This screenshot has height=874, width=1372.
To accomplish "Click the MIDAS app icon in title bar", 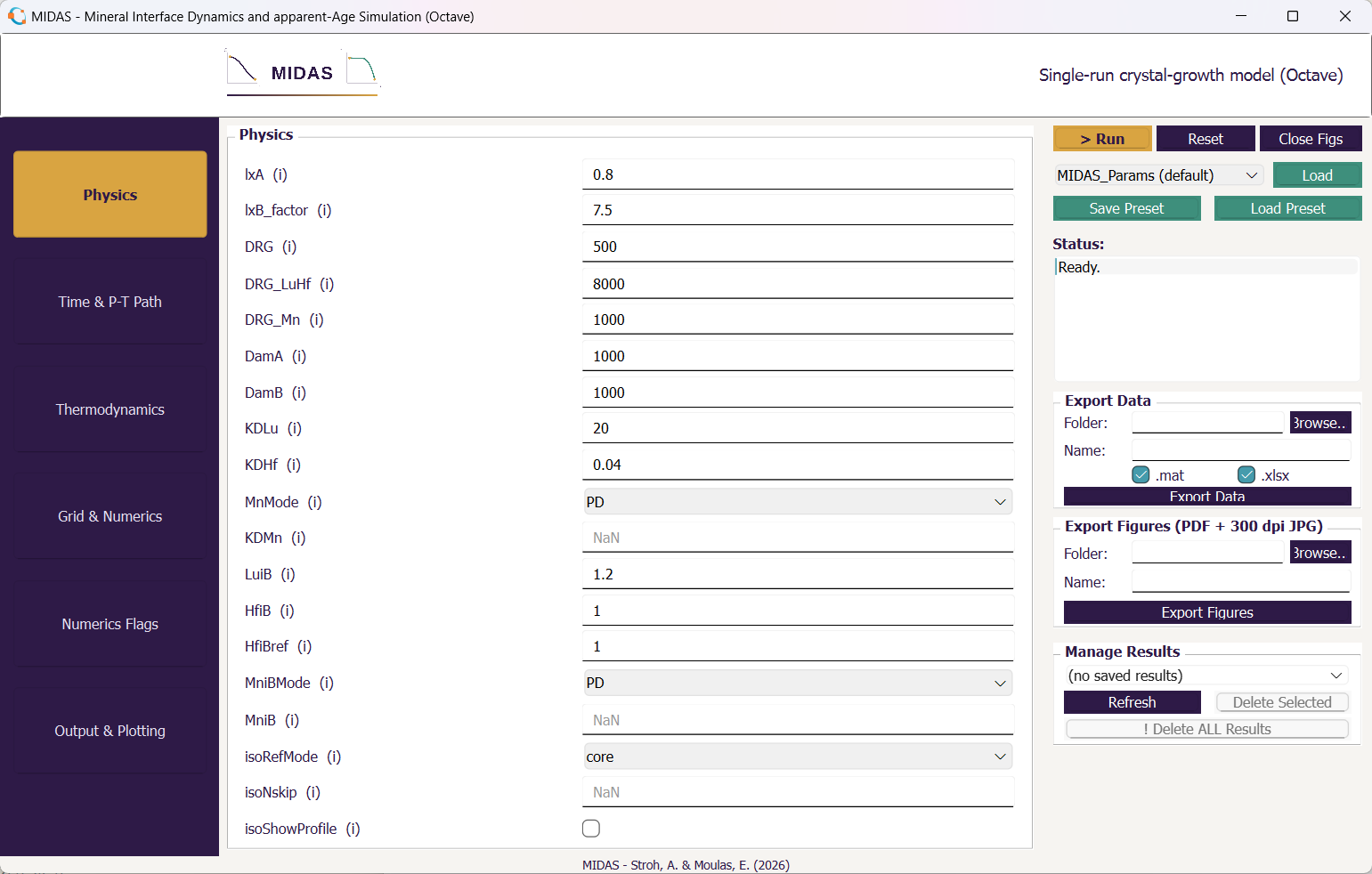I will [17, 16].
